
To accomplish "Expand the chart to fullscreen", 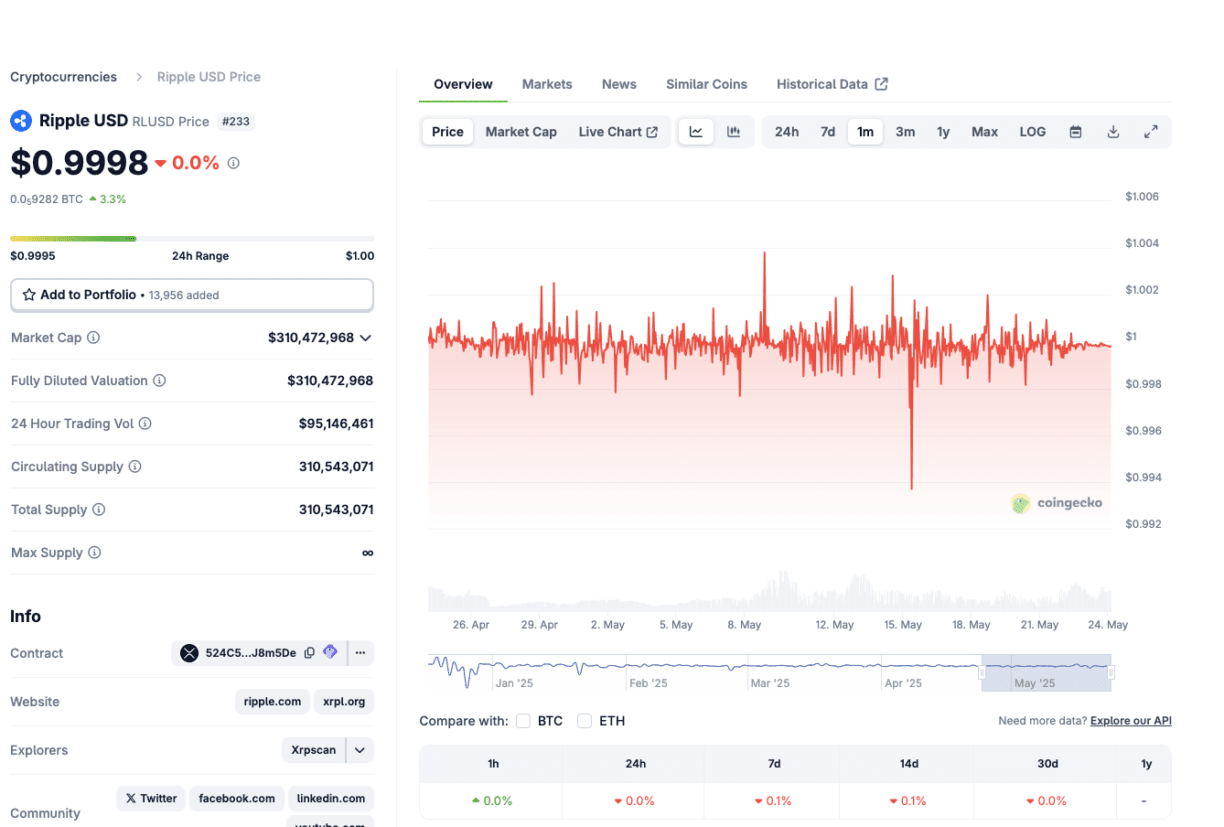I will (1151, 132).
